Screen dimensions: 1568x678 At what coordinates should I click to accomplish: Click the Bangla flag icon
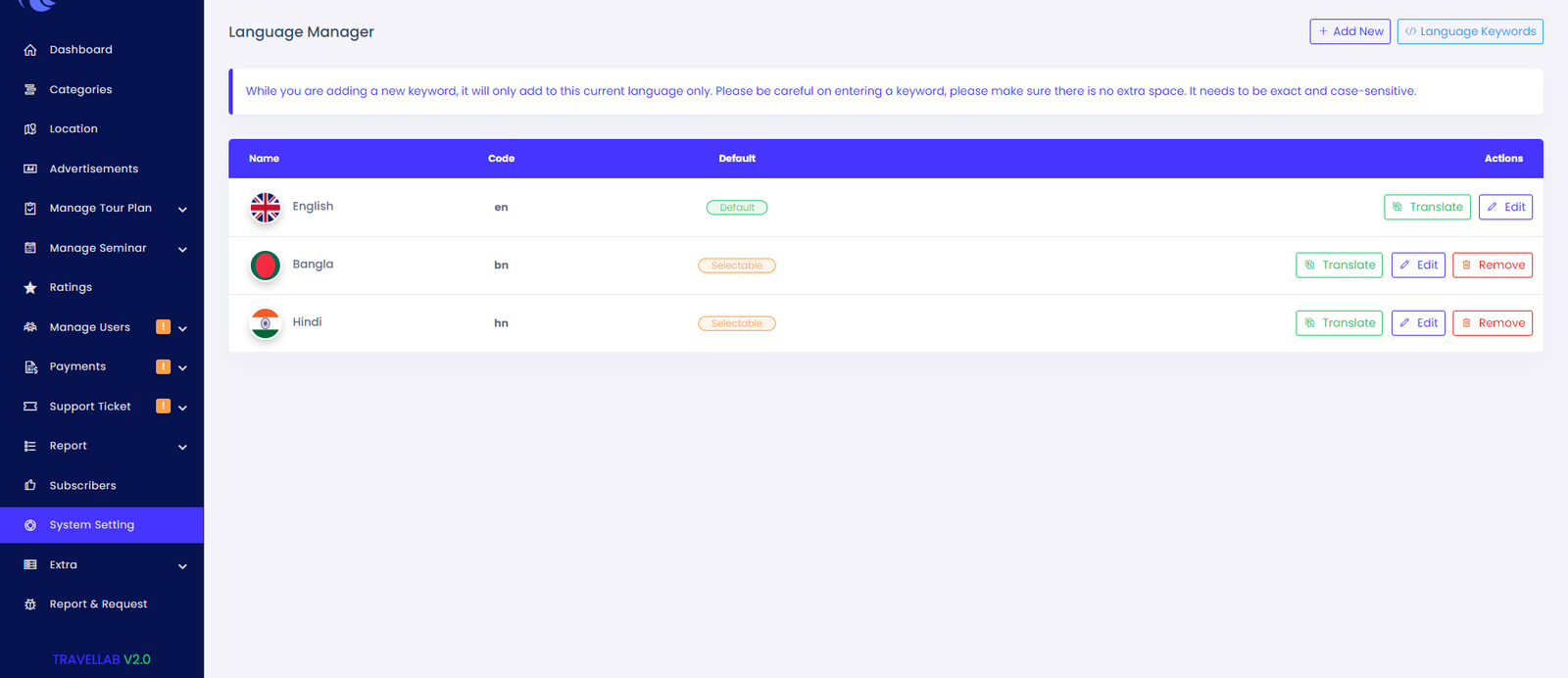[x=265, y=266]
